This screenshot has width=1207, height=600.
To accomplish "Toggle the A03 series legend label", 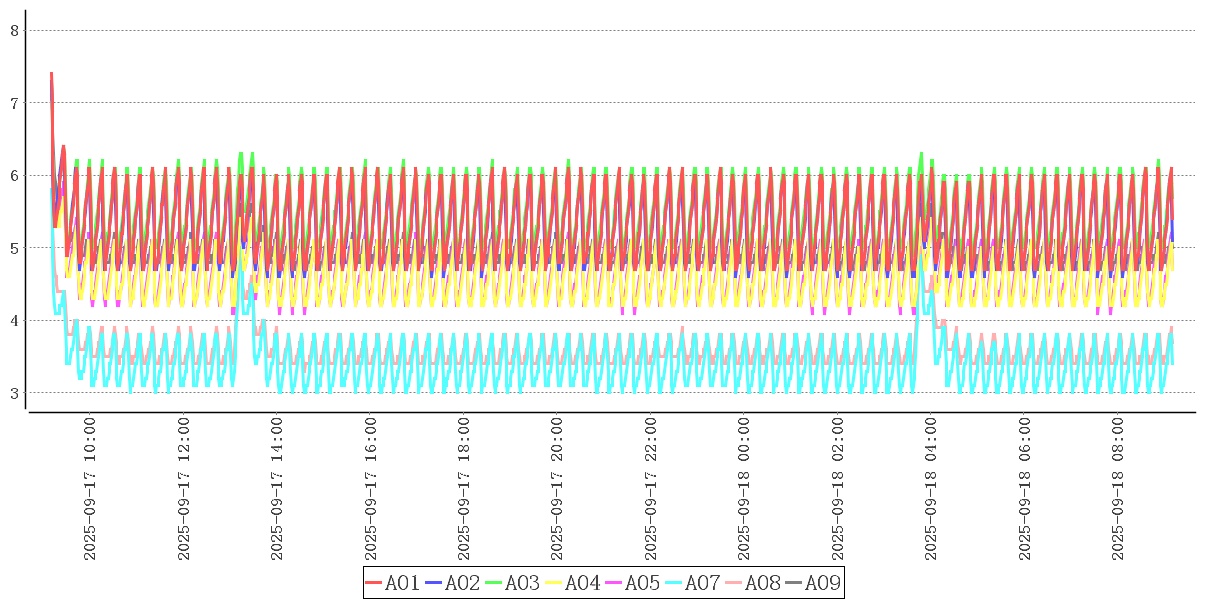I will pos(522,583).
